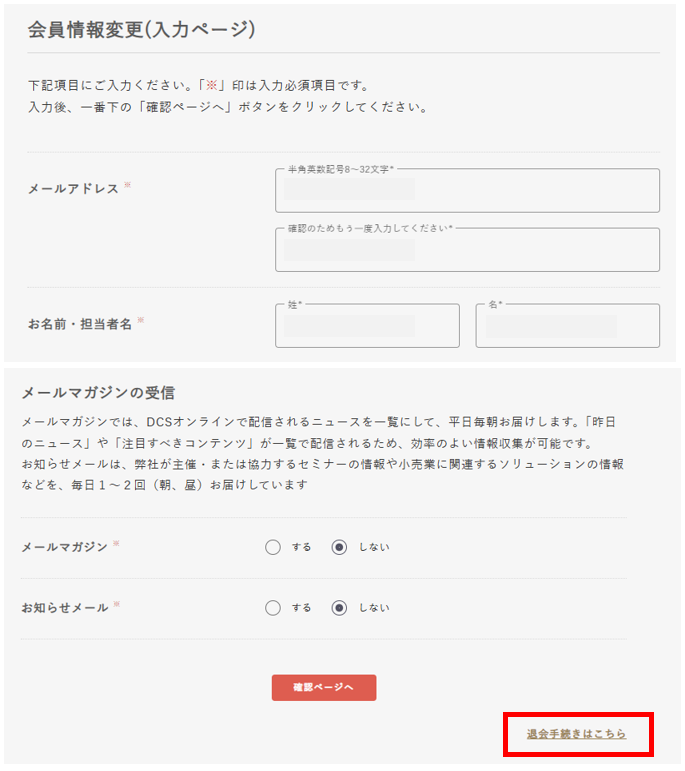Select する for メールマガジン
The width and height of the screenshot is (685, 771).
pyautogui.click(x=273, y=547)
